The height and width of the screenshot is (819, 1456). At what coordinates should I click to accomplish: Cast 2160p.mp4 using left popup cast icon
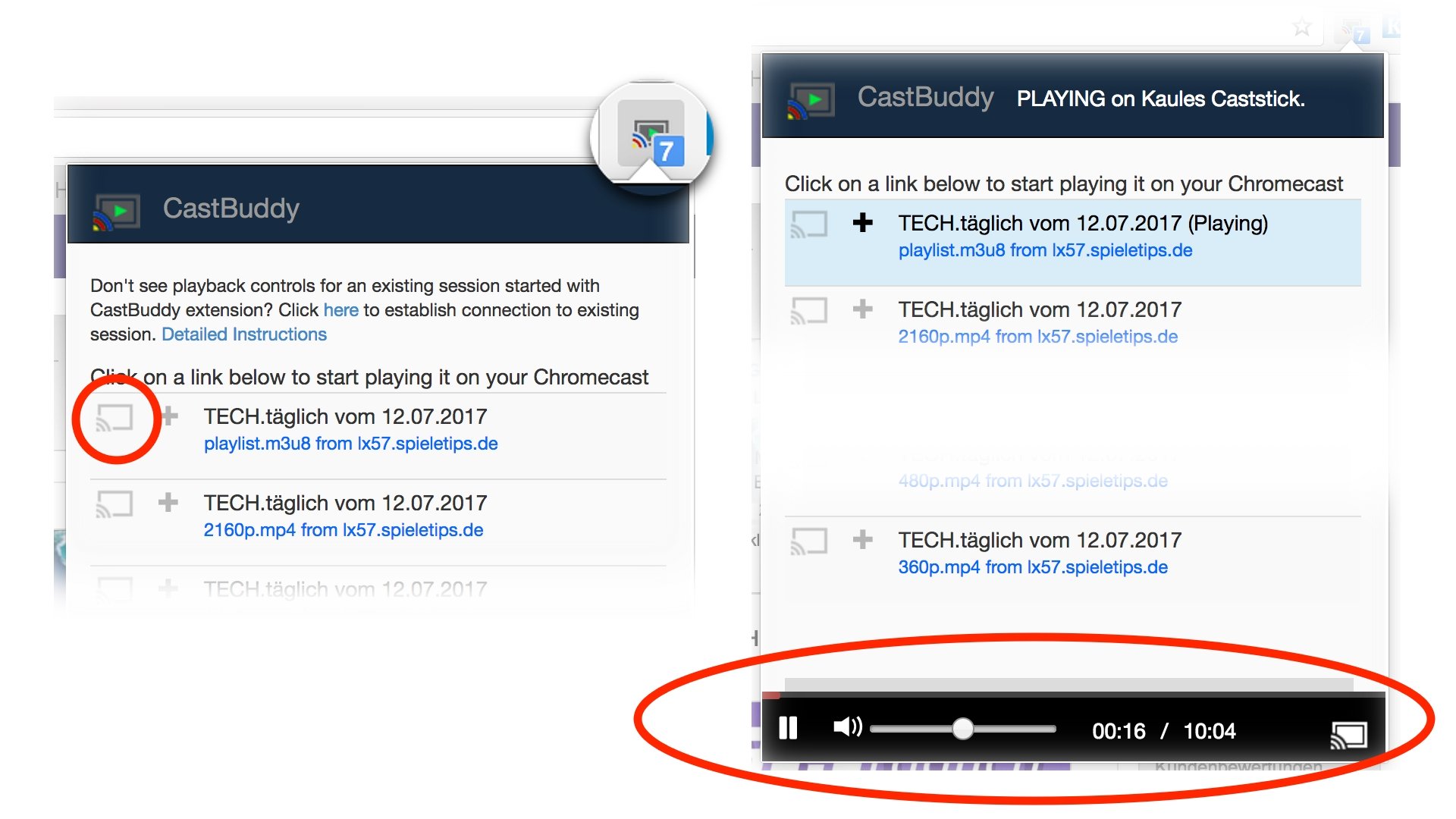click(115, 504)
